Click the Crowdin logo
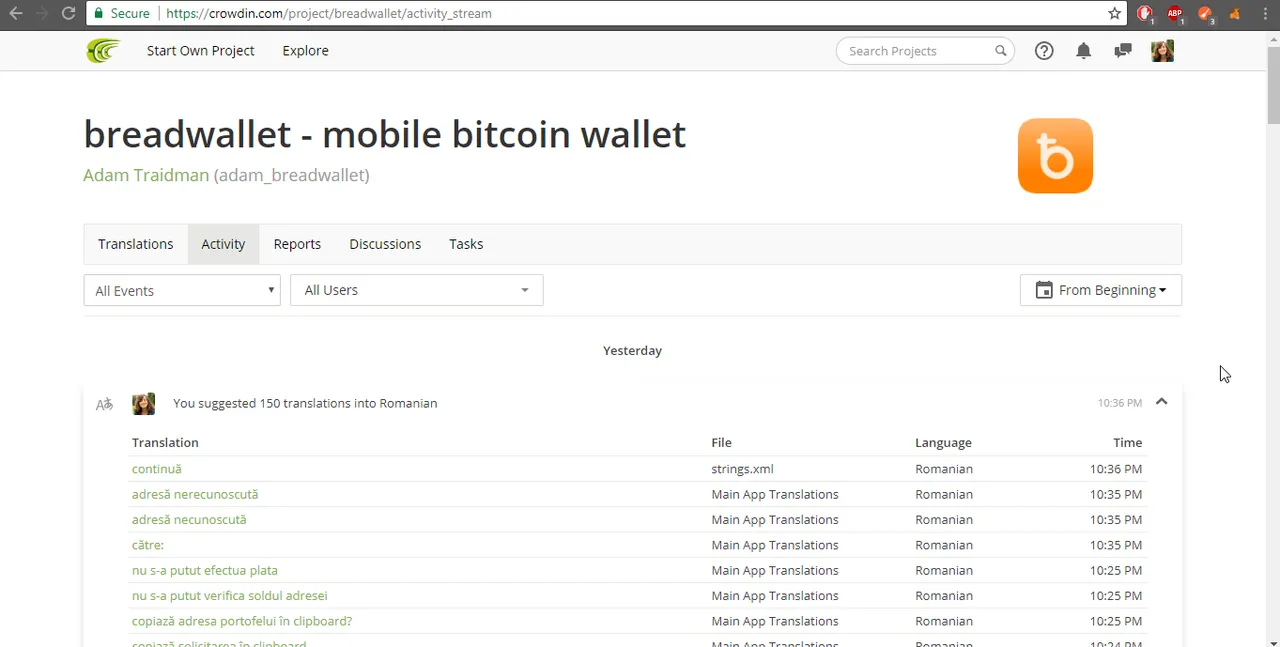The image size is (1280, 647). [102, 50]
